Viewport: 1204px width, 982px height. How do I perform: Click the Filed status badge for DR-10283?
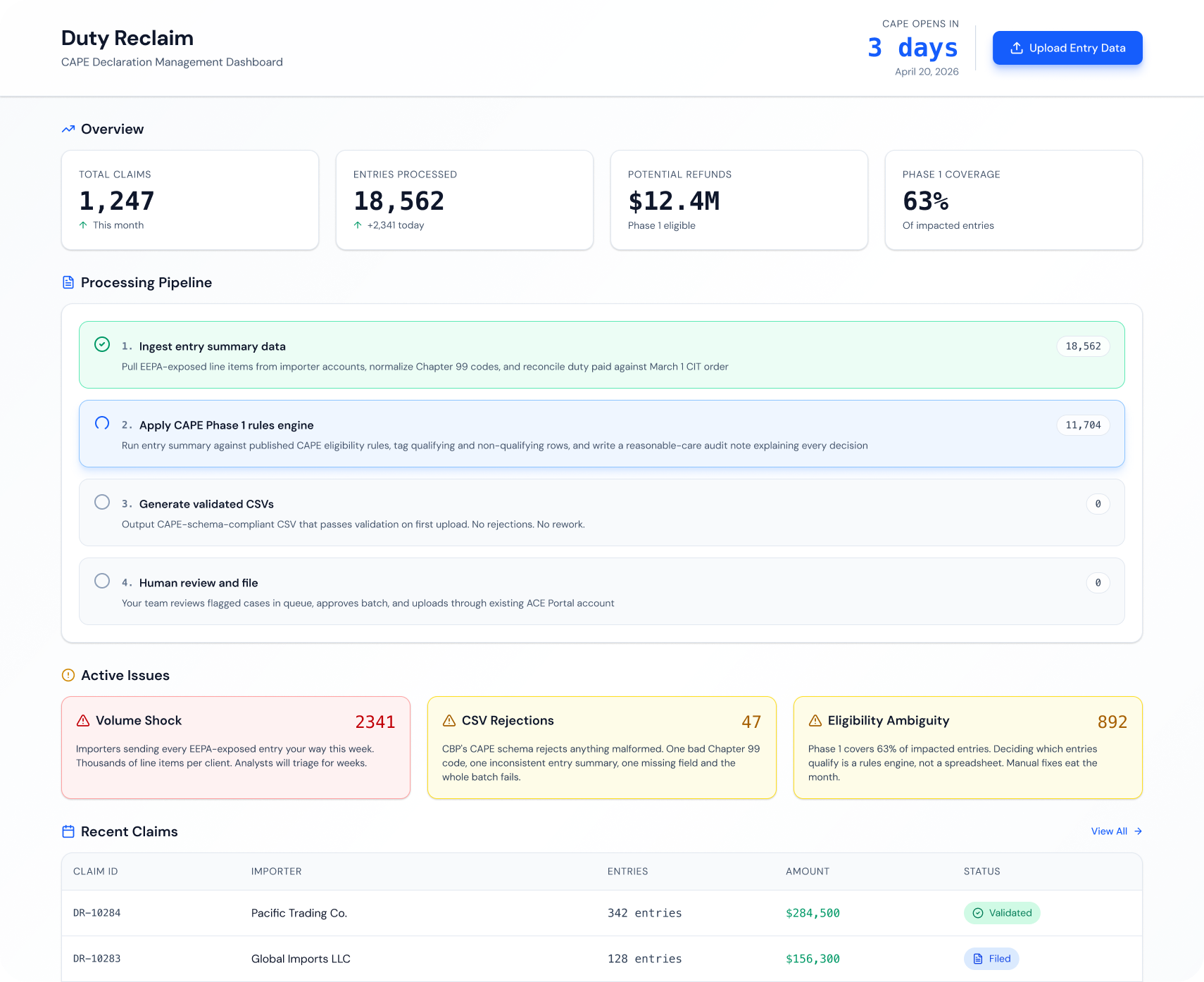[991, 959]
